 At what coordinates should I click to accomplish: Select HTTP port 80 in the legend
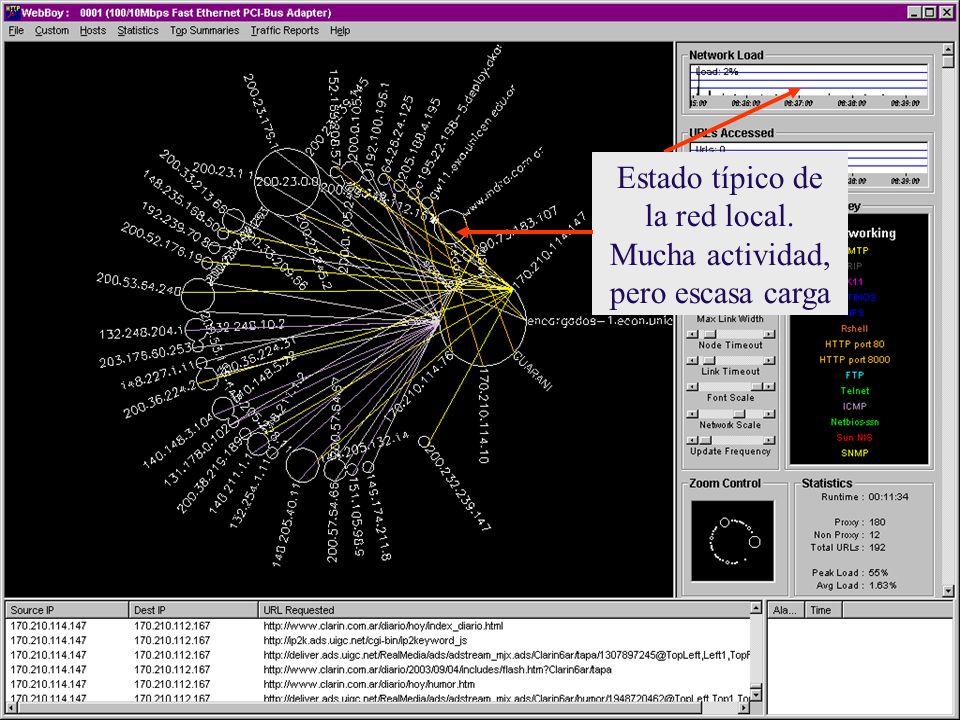854,344
